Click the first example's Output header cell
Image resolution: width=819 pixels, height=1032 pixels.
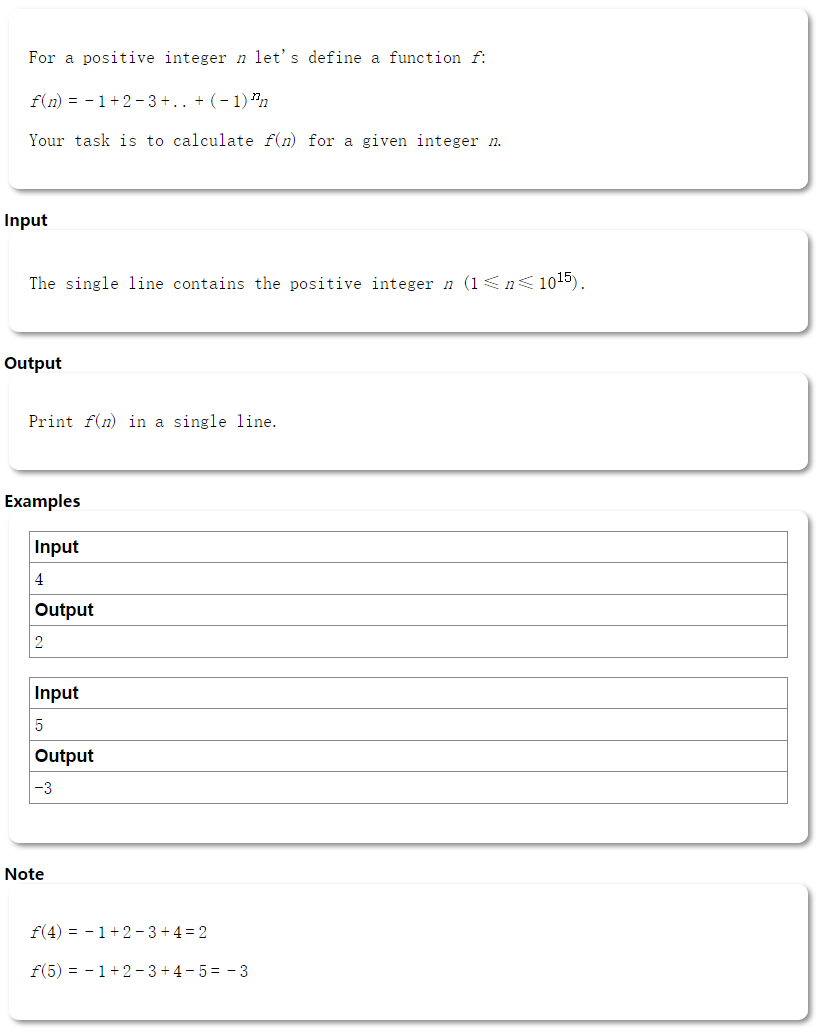[x=408, y=610]
